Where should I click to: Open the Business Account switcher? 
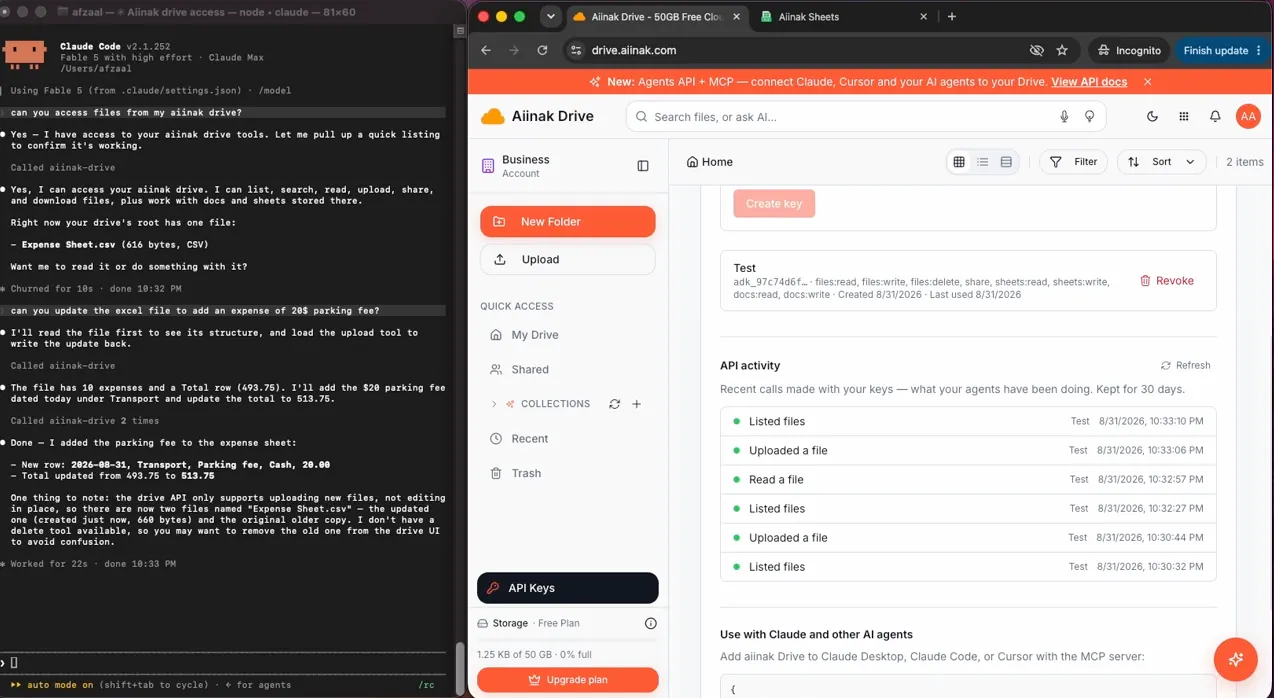(x=528, y=166)
